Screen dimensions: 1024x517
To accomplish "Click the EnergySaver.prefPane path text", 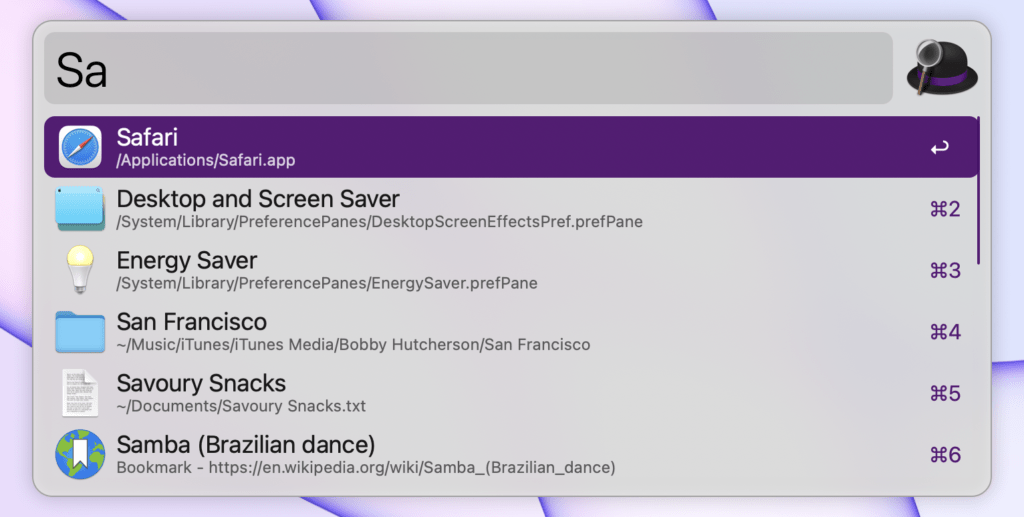I will 327,283.
